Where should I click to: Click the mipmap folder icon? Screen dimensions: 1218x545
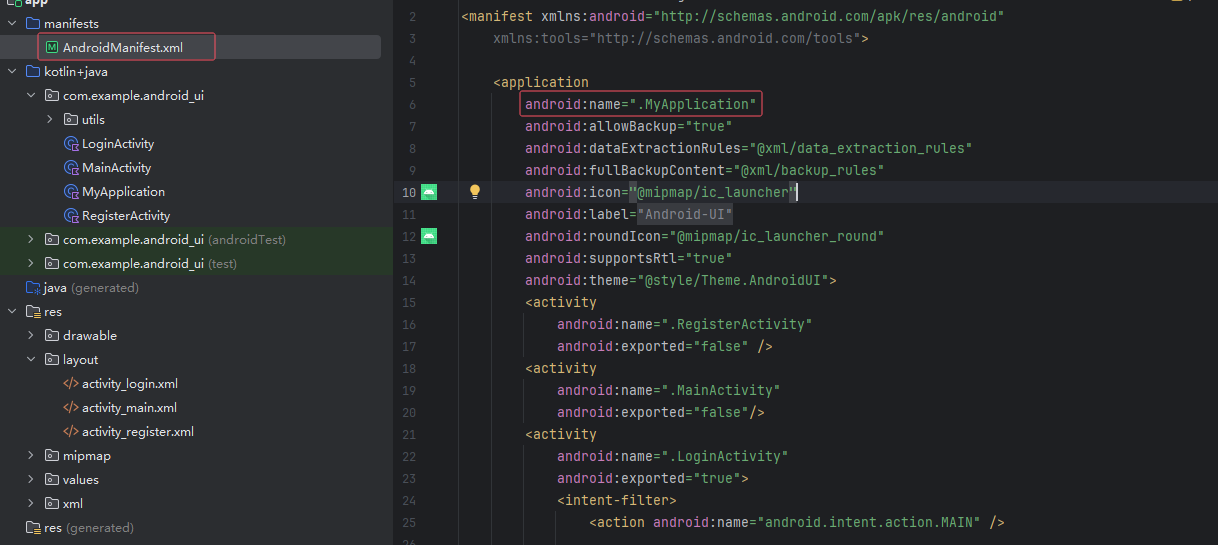click(x=52, y=456)
